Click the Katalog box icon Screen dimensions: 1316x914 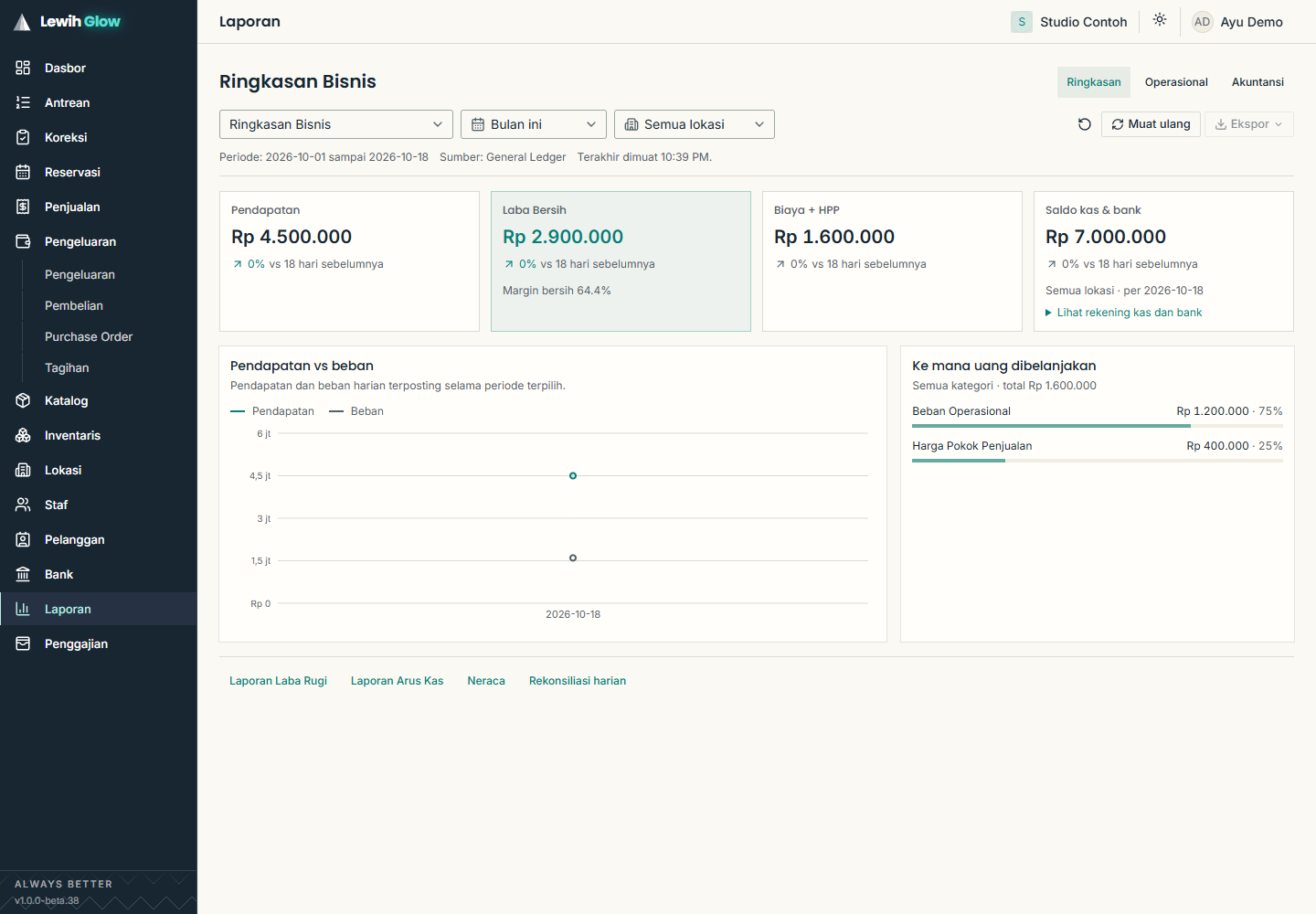point(23,400)
